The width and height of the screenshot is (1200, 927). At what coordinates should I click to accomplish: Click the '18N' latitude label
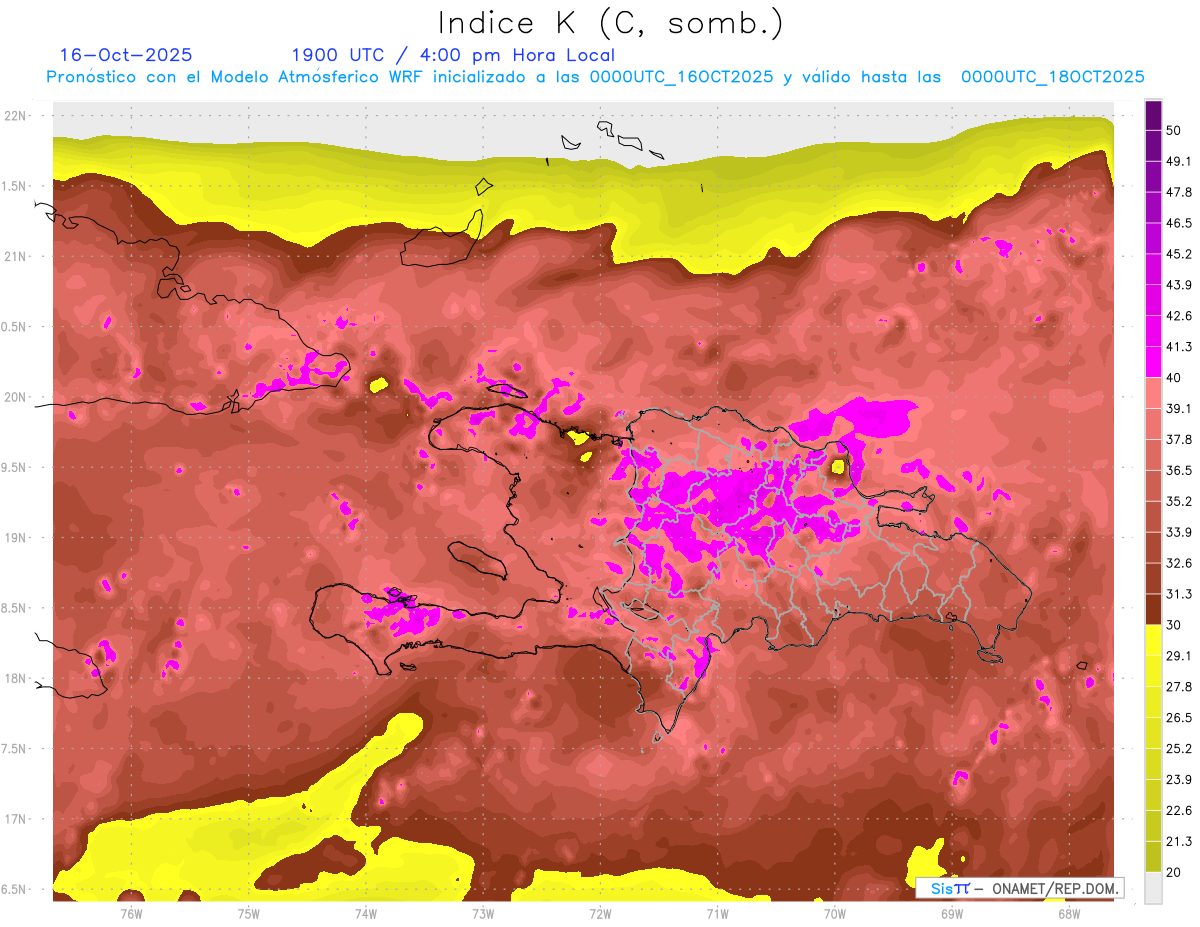click(x=17, y=679)
